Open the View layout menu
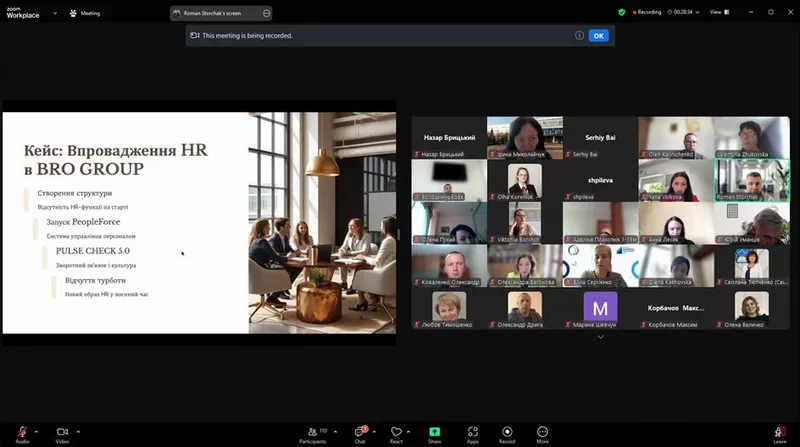Image resolution: width=800 pixels, height=447 pixels. click(719, 12)
